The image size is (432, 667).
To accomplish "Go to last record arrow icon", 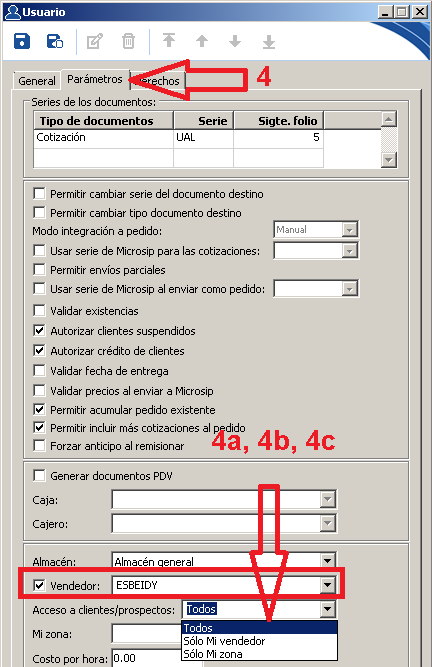I will [x=269, y=42].
